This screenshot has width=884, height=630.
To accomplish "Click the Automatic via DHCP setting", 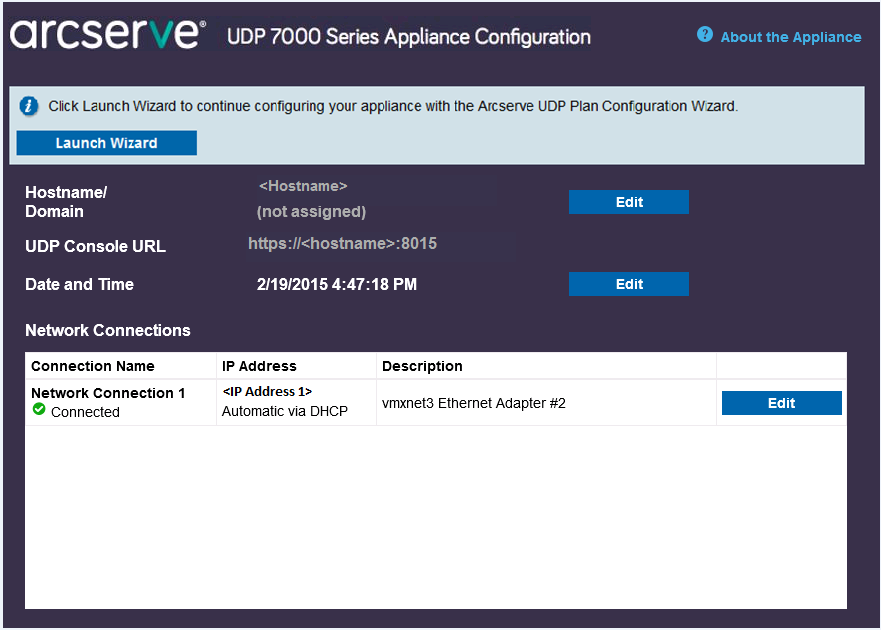I will [283, 409].
